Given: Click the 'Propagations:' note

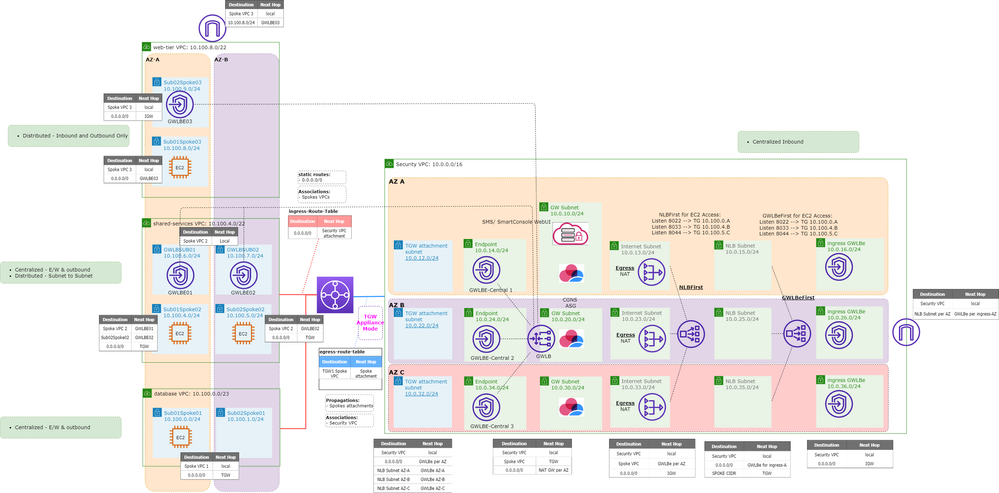Looking at the screenshot, I should (350, 403).
